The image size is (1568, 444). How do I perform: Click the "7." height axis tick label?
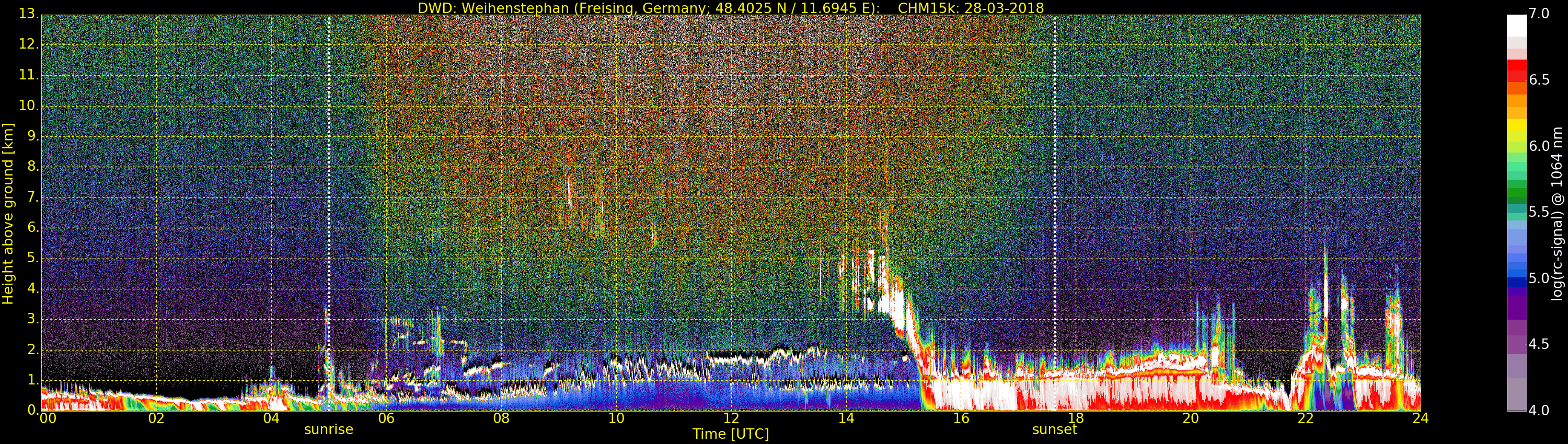[32, 197]
